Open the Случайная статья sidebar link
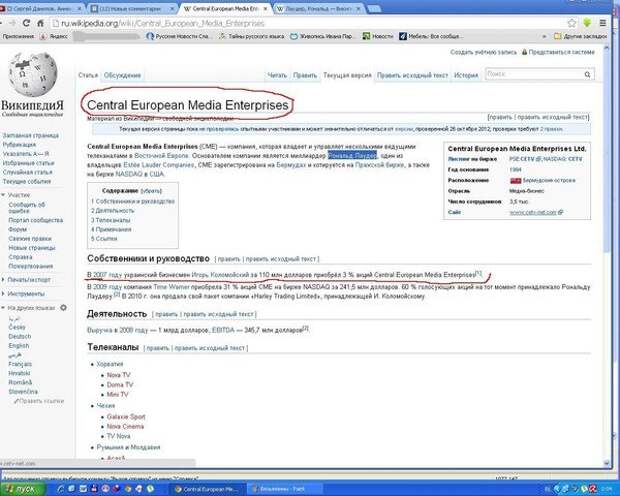This screenshot has width=620, height=496. coord(27,172)
